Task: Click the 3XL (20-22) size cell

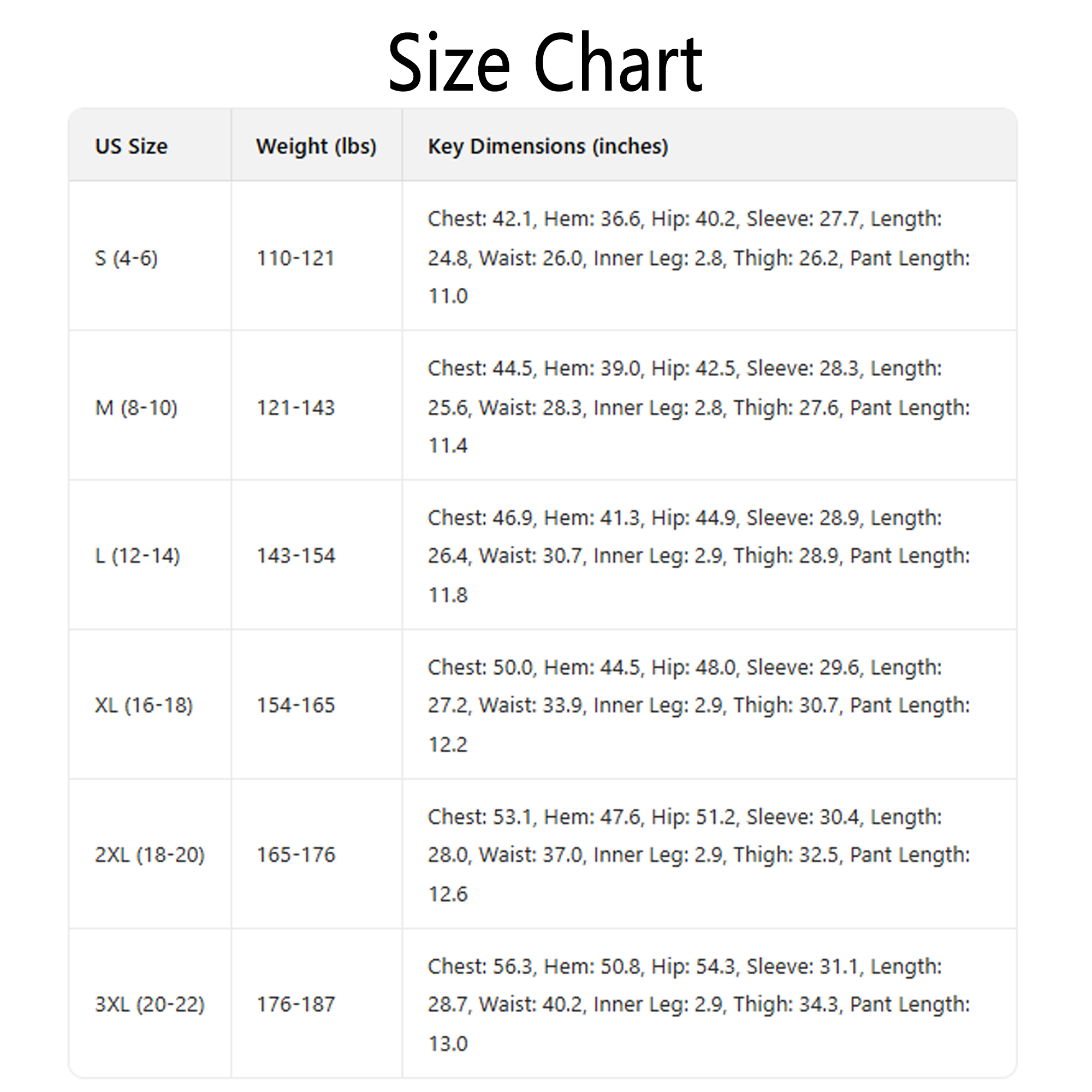Action: [150, 1005]
